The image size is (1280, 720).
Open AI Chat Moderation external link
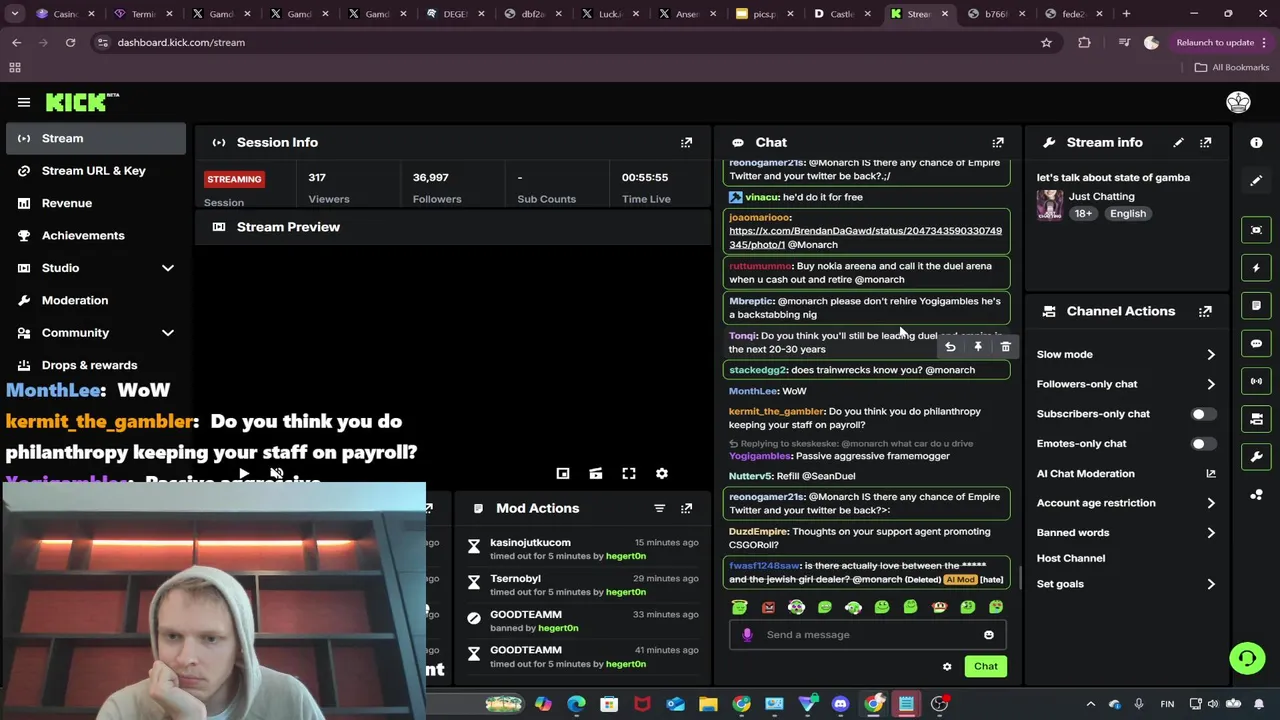pos(1211,474)
